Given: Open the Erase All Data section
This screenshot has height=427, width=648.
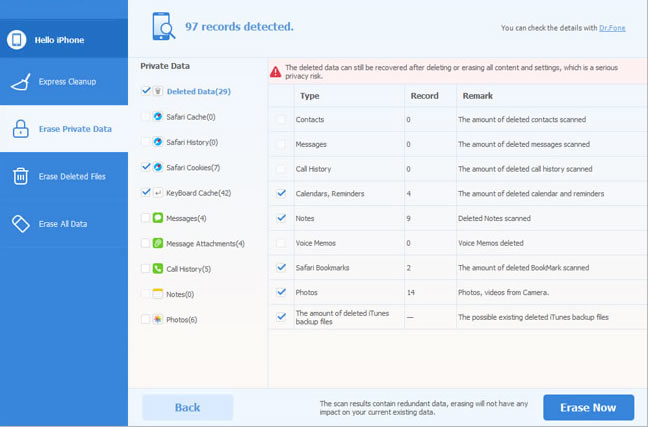Looking at the screenshot, I should click(64, 224).
